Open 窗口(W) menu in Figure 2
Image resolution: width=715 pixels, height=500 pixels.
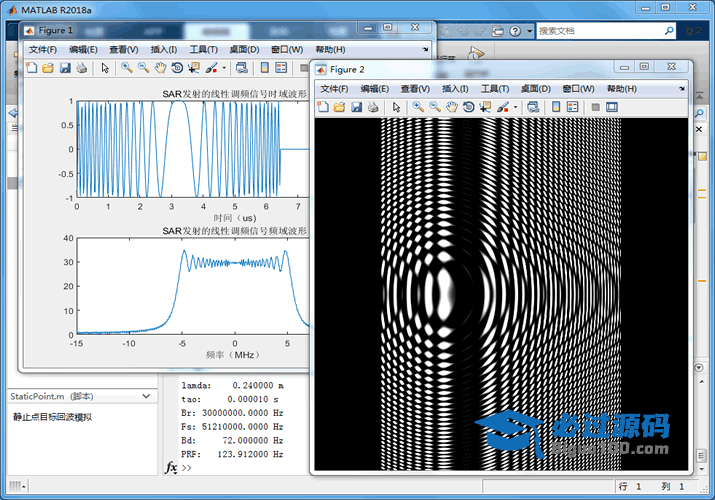(578, 89)
